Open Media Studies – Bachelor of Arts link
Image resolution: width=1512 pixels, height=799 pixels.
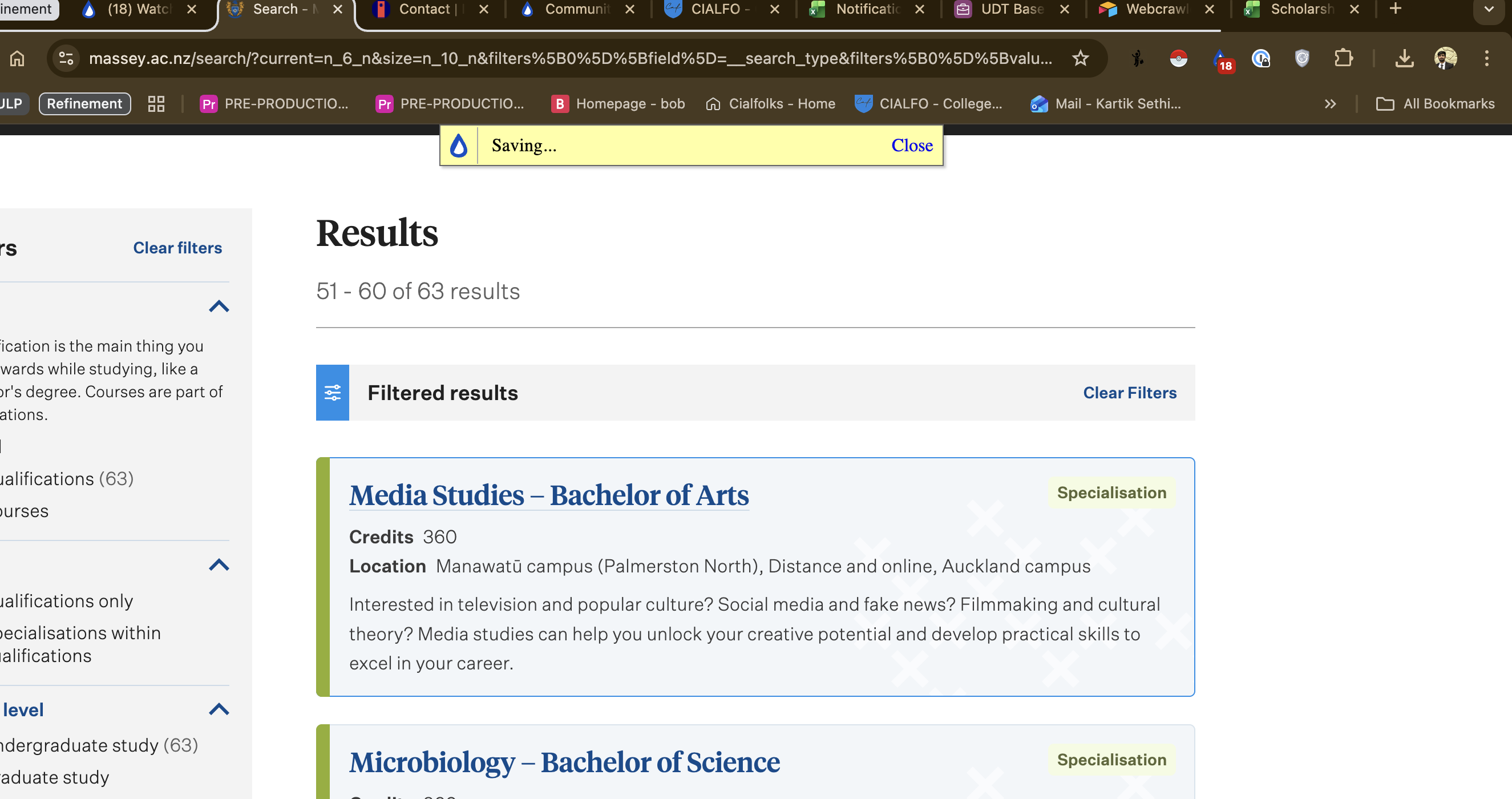(x=549, y=495)
